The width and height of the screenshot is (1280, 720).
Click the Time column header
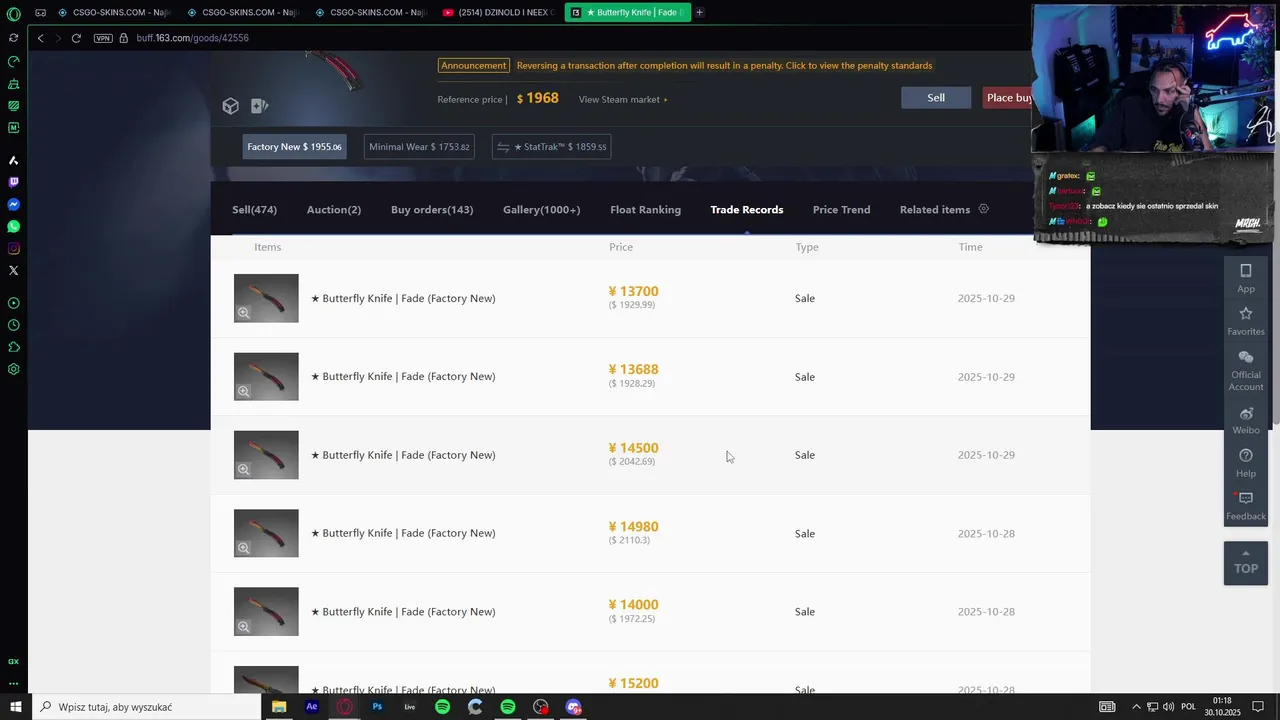pyautogui.click(x=970, y=247)
